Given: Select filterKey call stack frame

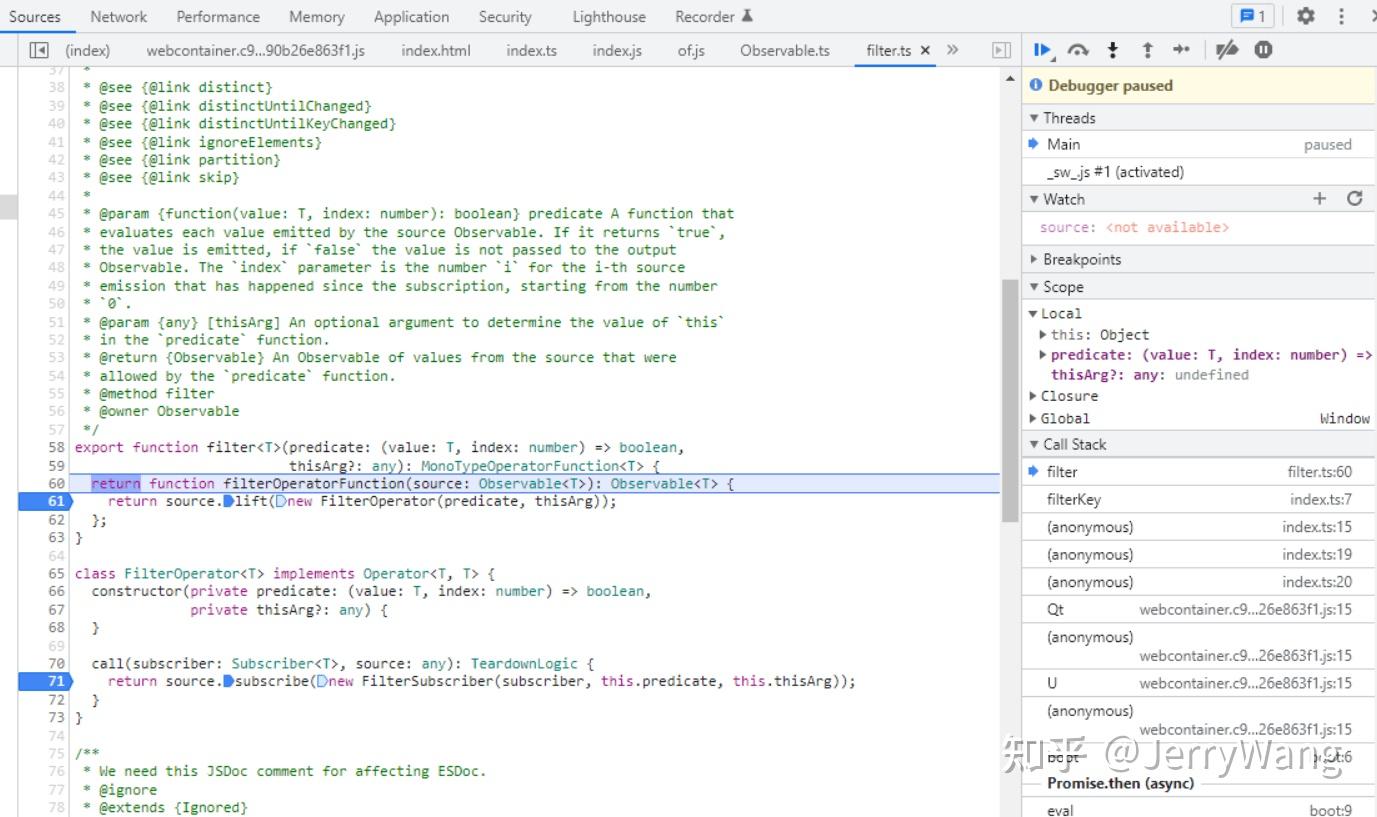Looking at the screenshot, I should click(1073, 499).
